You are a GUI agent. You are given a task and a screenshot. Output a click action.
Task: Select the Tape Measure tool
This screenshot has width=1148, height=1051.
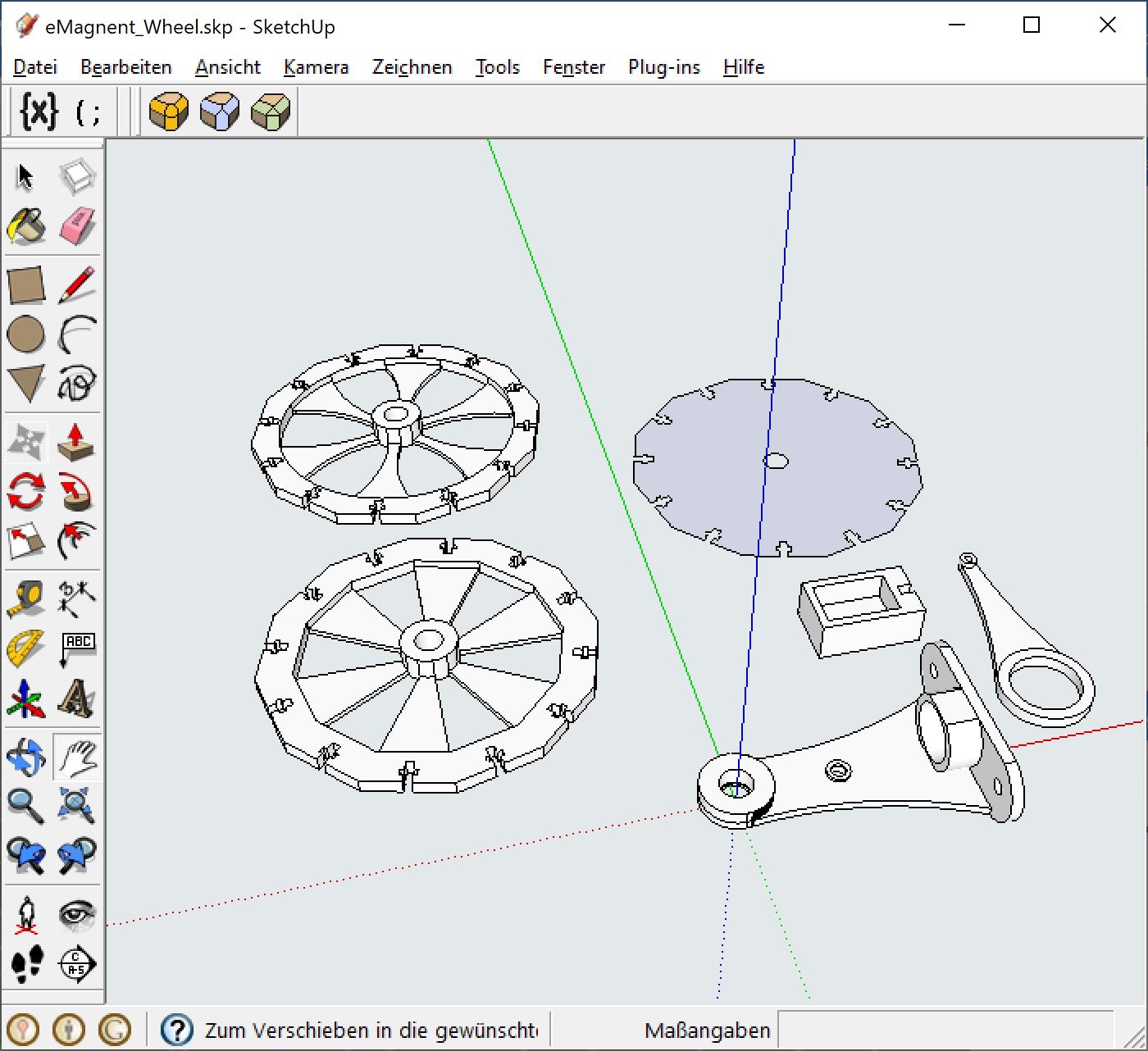pyautogui.click(x=25, y=598)
